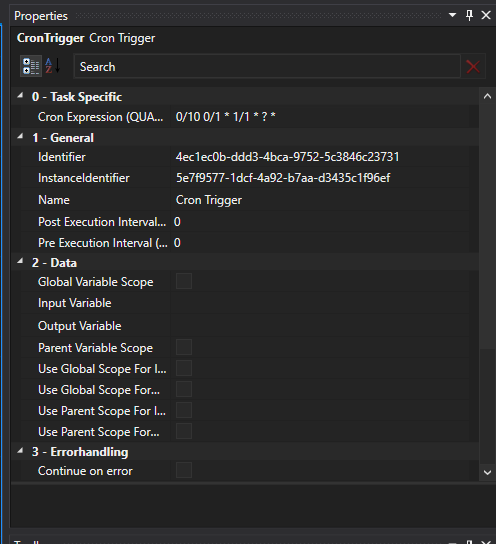The height and width of the screenshot is (544, 496).
Task: Collapse the 3 - Errorhandling section
Action: click(x=20, y=450)
